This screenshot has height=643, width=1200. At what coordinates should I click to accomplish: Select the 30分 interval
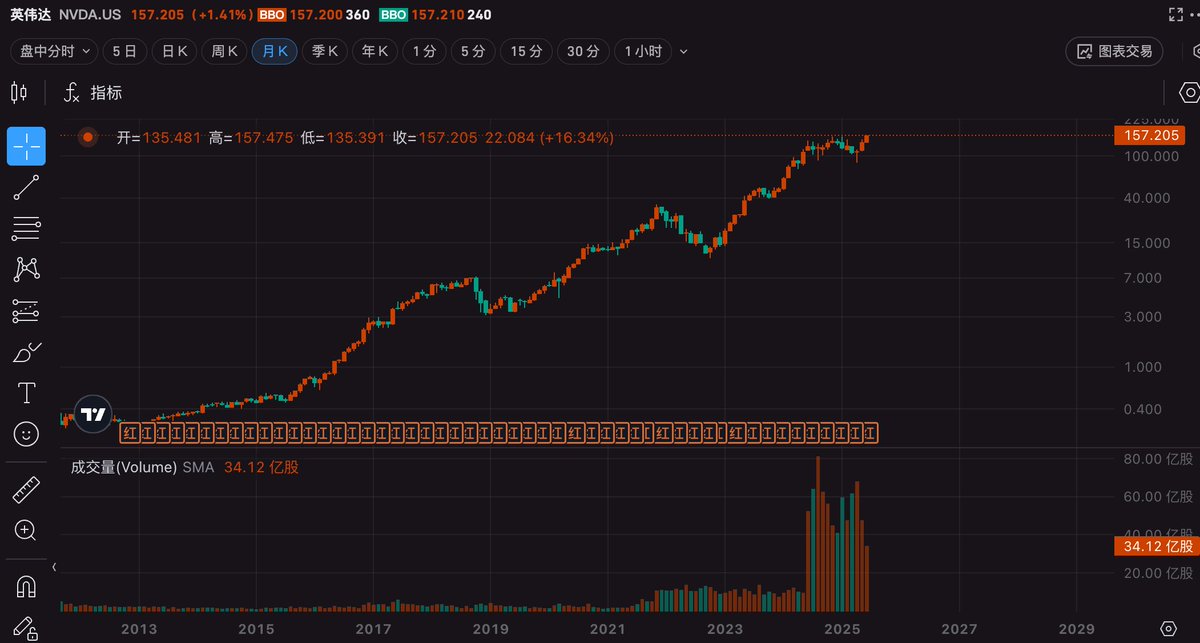(x=583, y=51)
